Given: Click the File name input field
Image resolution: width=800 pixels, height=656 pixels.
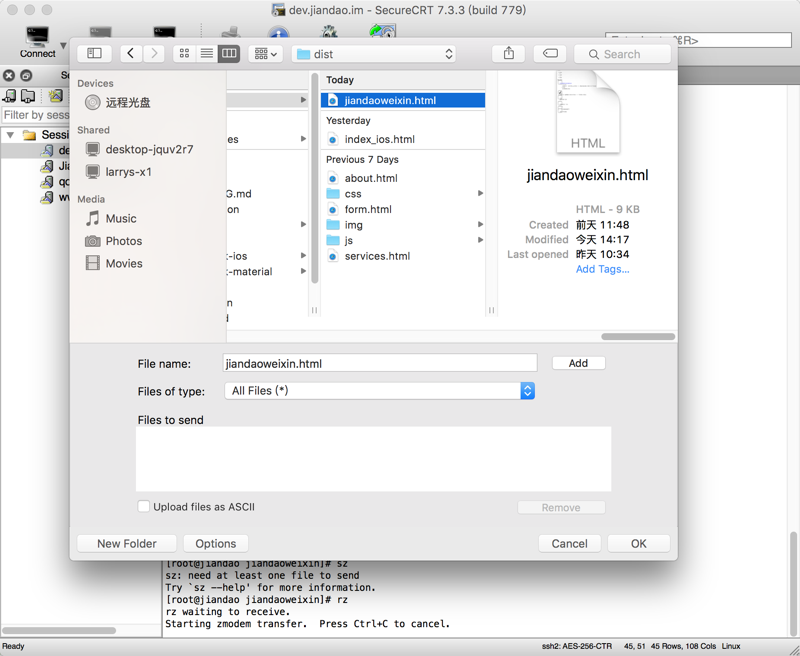Looking at the screenshot, I should (x=380, y=363).
